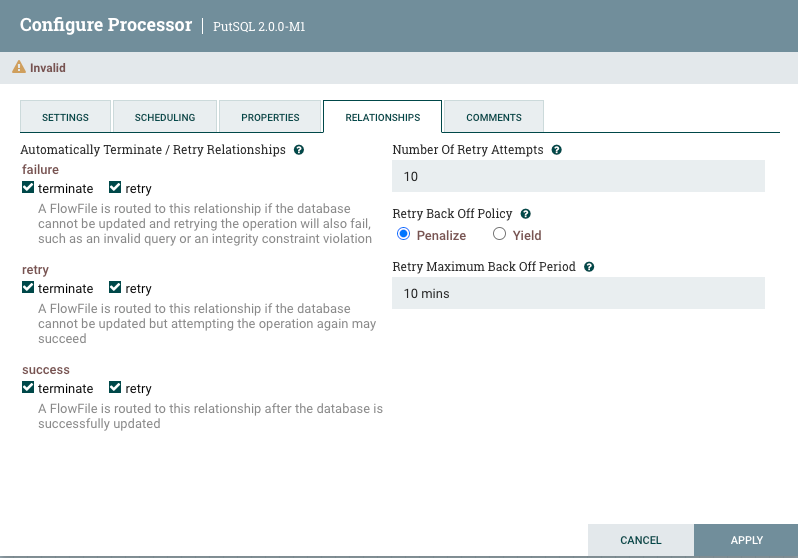
Task: Open the Comments tab
Action: 494,117
